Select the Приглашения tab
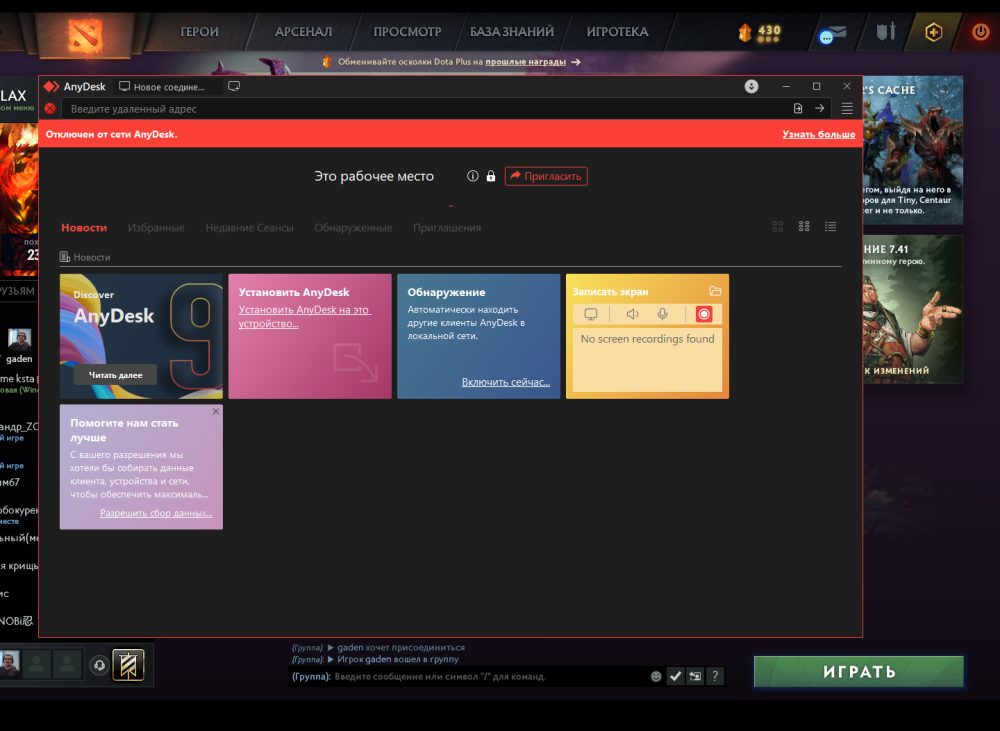The image size is (1000, 731). (x=447, y=228)
